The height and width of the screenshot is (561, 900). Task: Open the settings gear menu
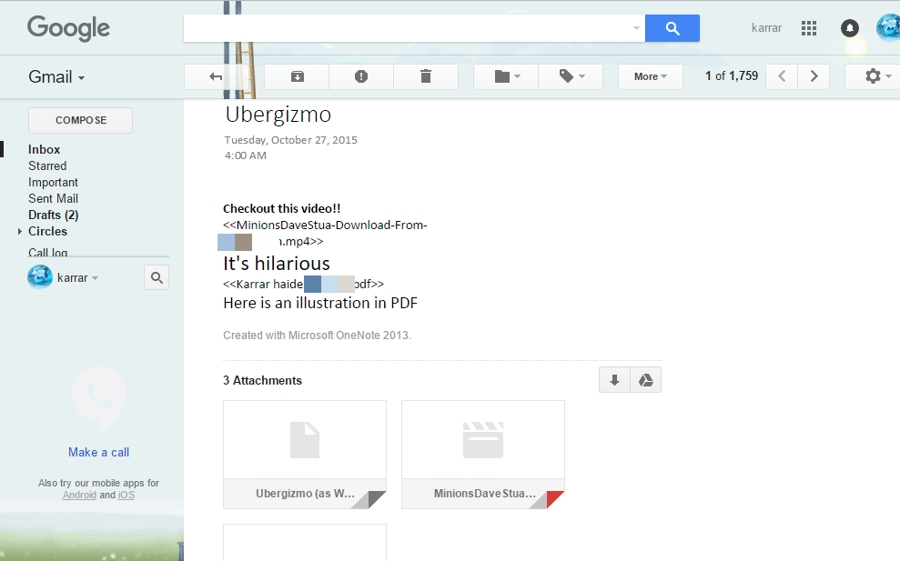click(876, 76)
